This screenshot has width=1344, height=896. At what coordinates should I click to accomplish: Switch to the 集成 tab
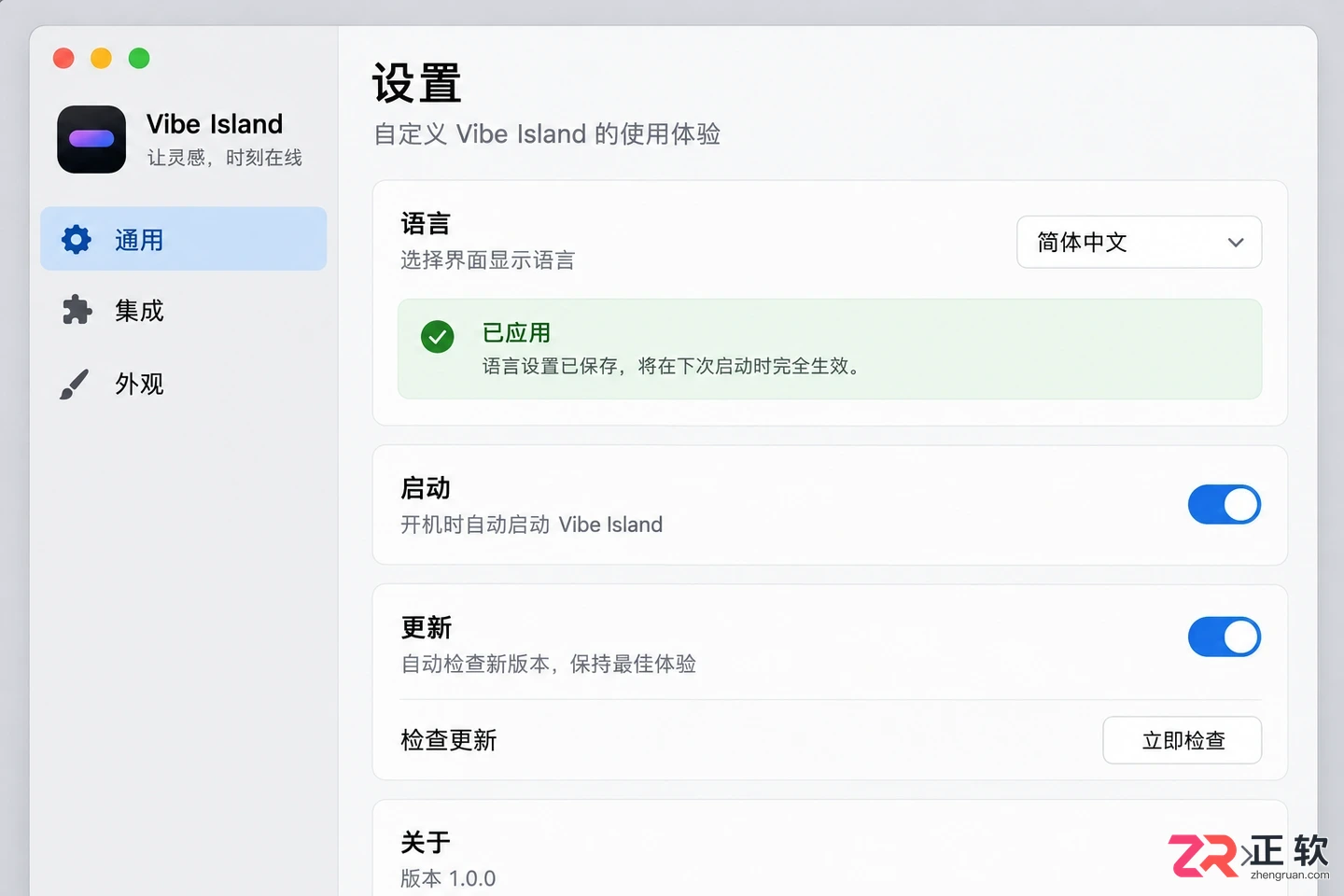pyautogui.click(x=184, y=310)
